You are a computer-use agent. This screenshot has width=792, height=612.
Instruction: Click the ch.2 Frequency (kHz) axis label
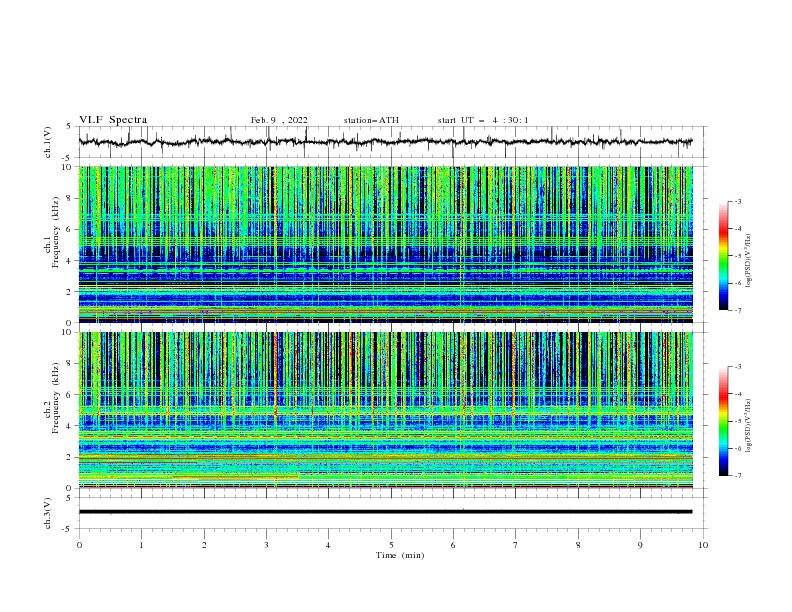53,397
